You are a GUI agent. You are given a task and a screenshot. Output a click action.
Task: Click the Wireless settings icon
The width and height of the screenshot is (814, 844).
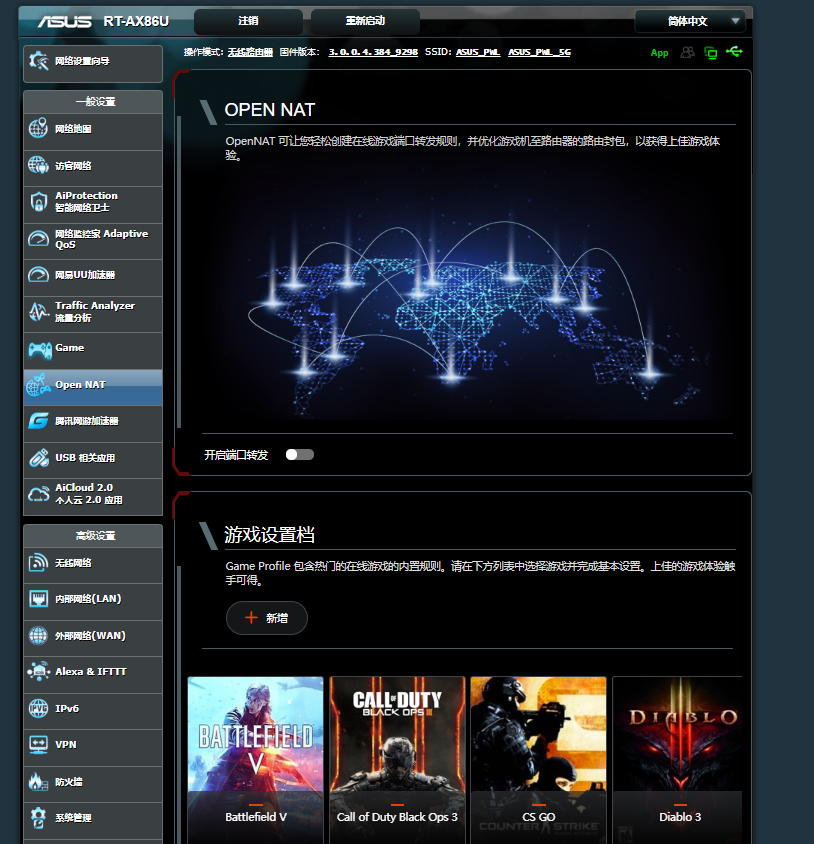click(x=38, y=562)
